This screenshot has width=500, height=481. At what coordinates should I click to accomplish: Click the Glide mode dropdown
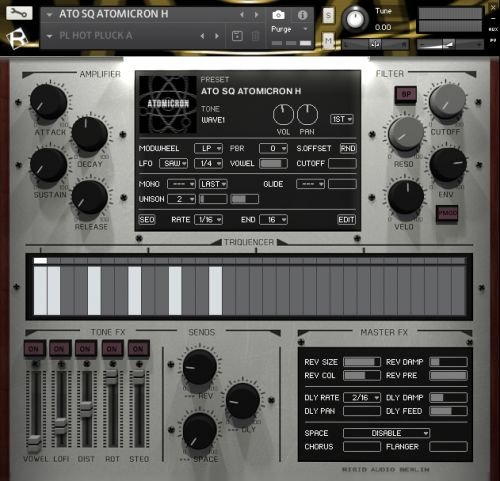pyautogui.click(x=310, y=184)
